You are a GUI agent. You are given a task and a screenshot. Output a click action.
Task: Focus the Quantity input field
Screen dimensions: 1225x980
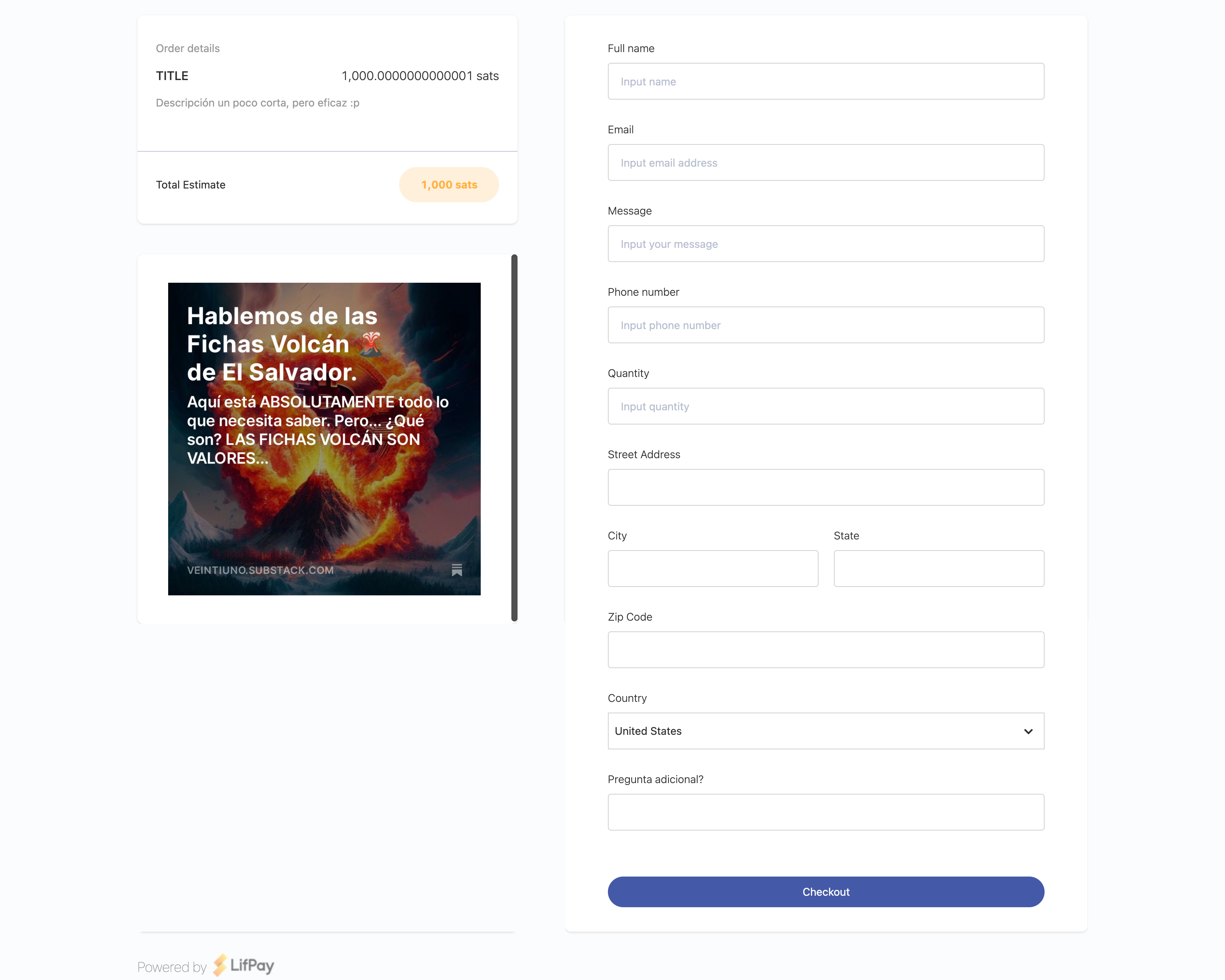coord(825,406)
